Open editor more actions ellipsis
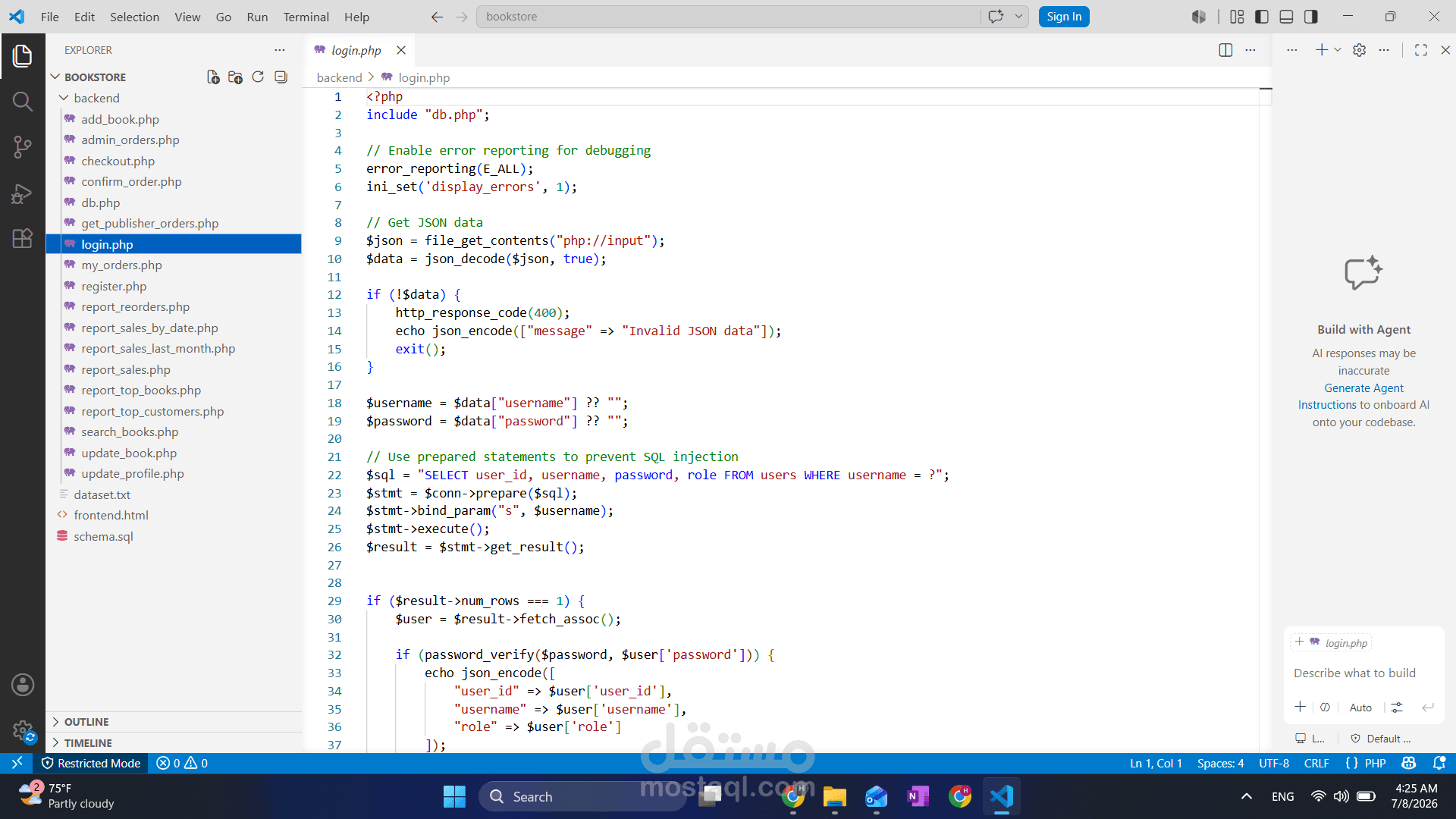 1250,50
